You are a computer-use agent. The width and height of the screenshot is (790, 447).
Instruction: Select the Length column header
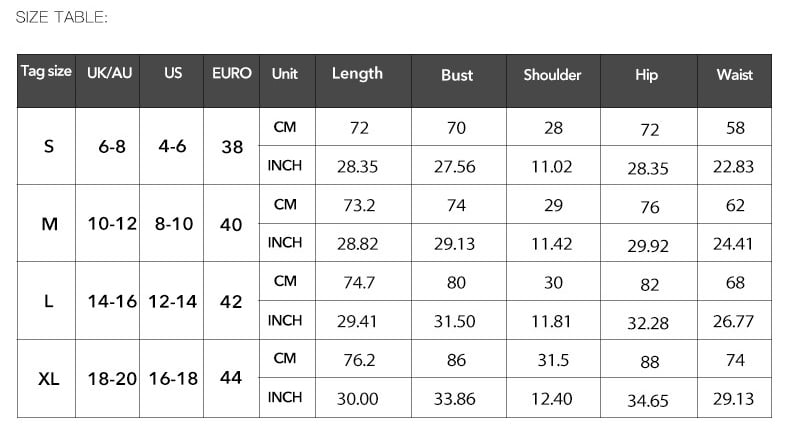coord(357,73)
